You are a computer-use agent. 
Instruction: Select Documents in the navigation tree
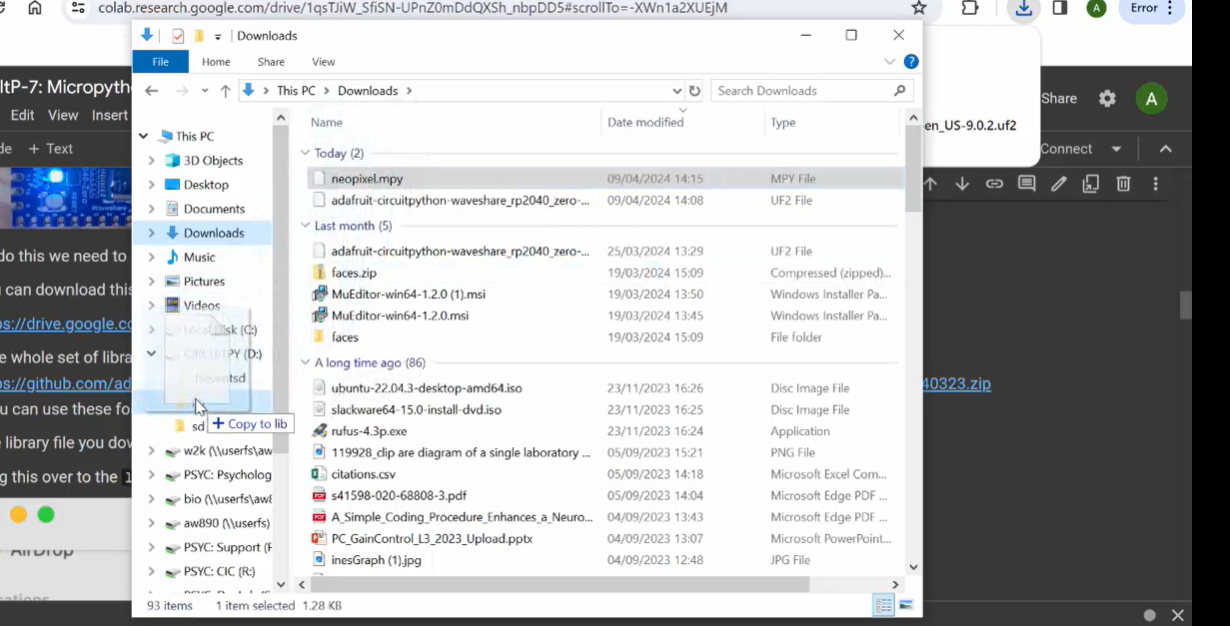tap(214, 209)
